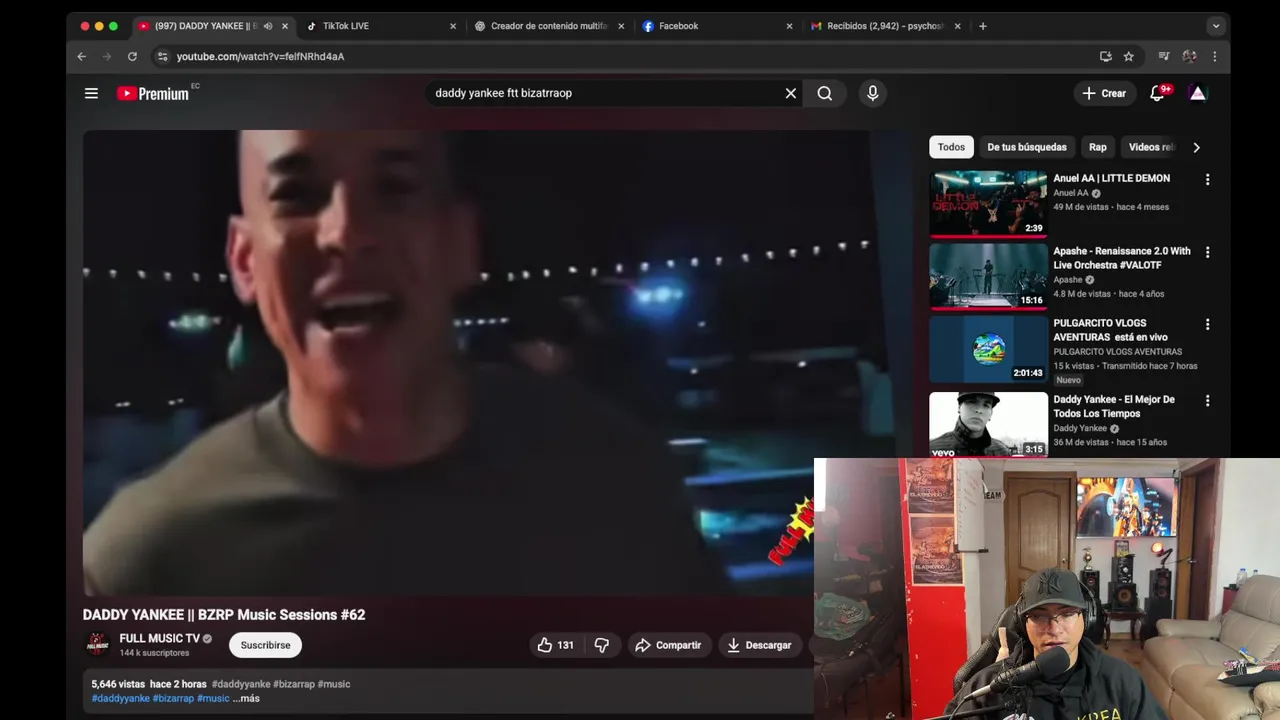Click the install/cast icon in address bar
1280x720 pixels.
1105,56
